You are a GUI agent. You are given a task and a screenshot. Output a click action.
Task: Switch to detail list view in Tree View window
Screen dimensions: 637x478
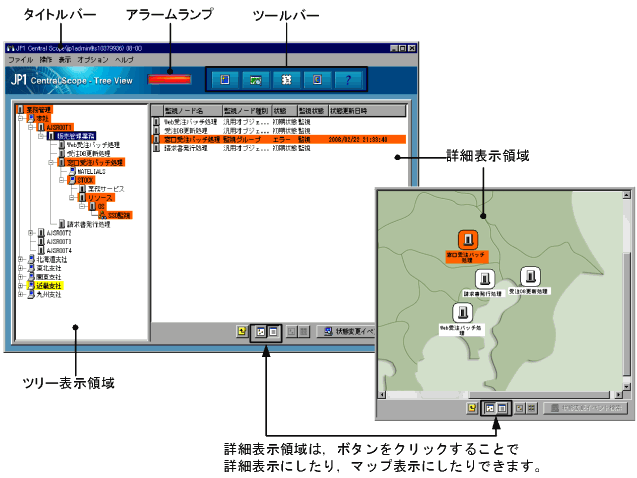click(x=273, y=332)
